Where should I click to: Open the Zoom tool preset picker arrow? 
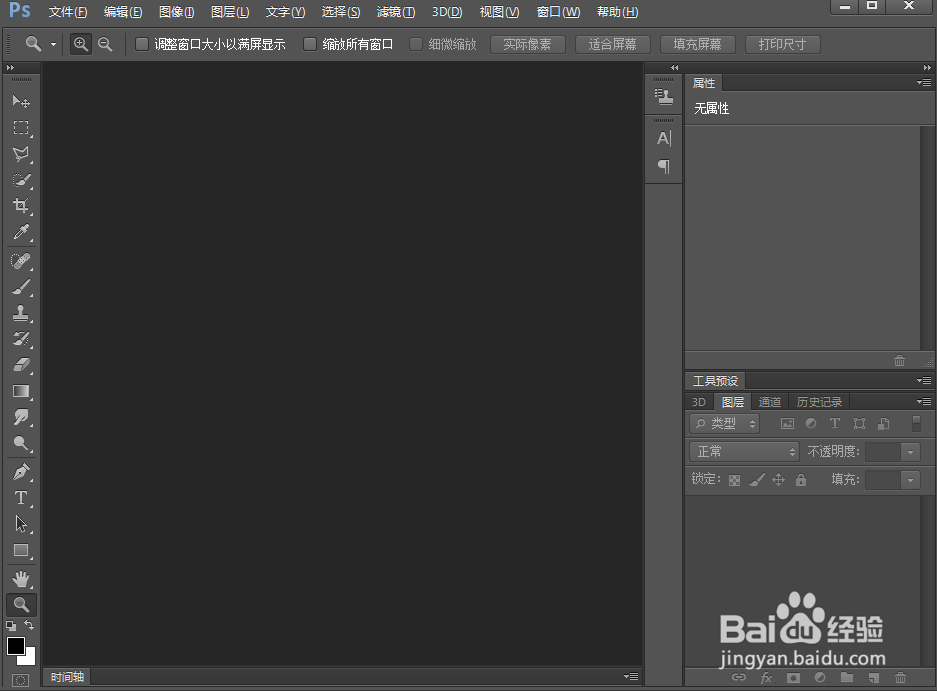tap(53, 44)
